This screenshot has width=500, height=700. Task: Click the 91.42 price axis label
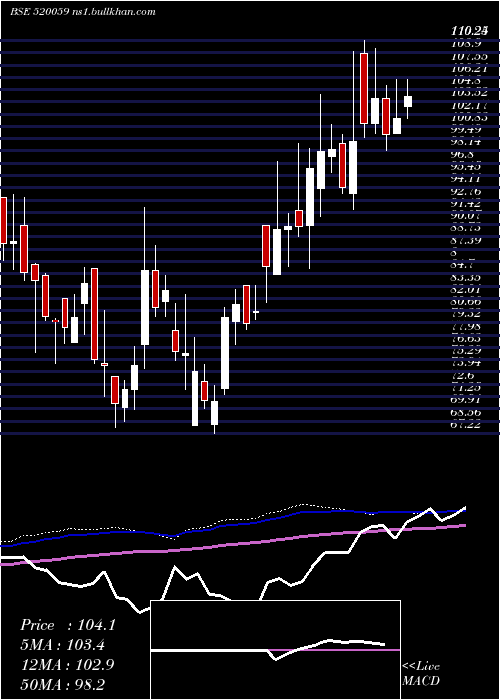click(x=468, y=204)
